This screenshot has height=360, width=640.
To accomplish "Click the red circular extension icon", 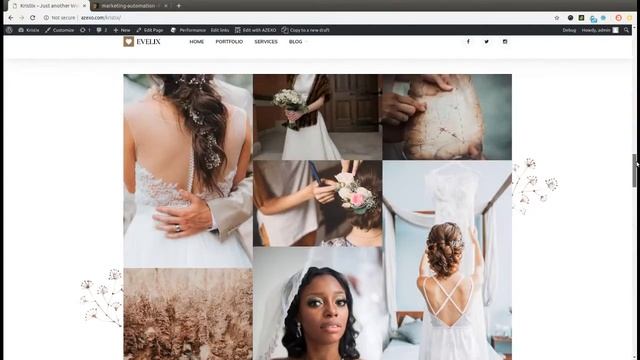I will (618, 18).
